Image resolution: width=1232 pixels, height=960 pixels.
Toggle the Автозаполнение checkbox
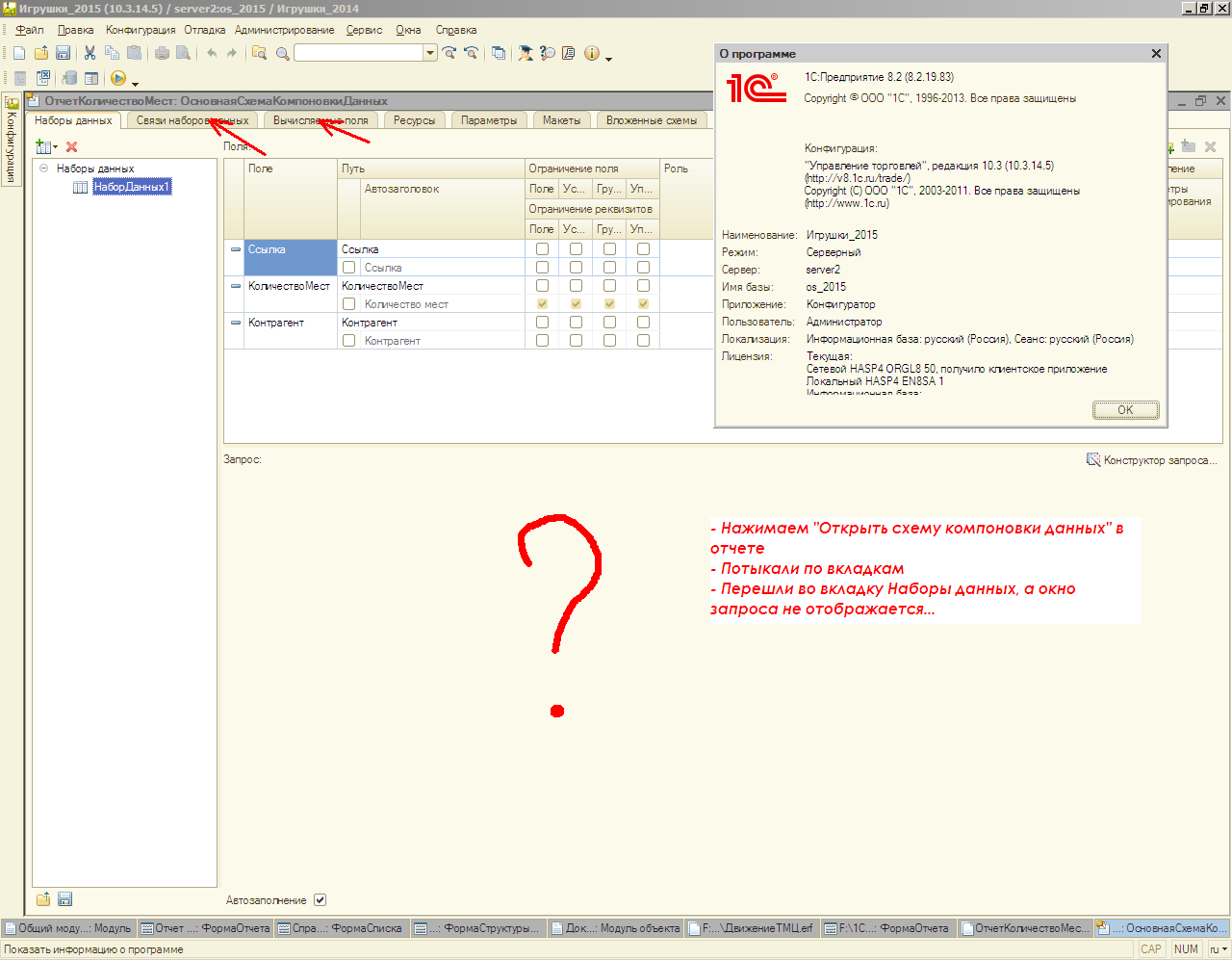[x=321, y=900]
